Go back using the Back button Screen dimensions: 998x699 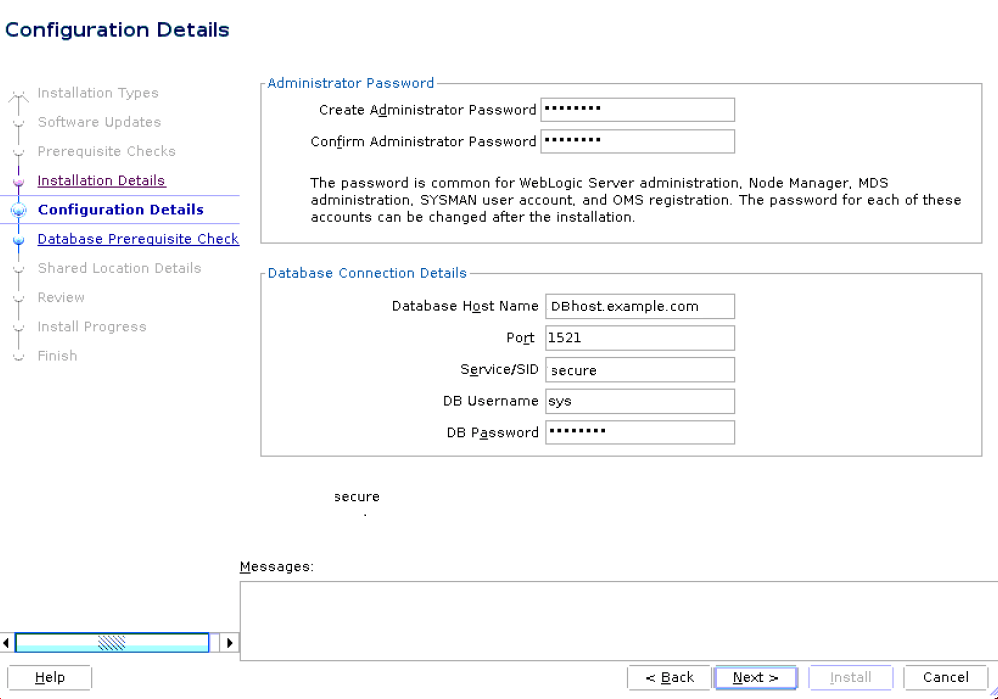coord(669,677)
